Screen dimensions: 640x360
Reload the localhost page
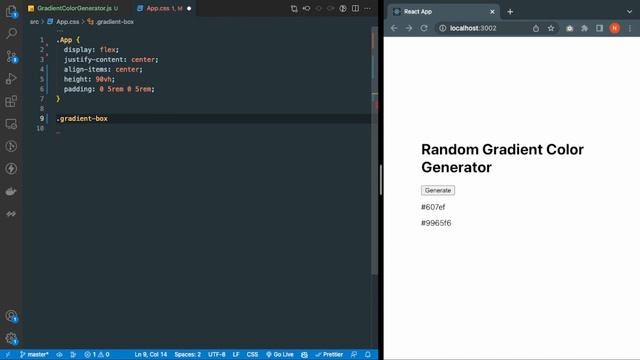point(424,28)
